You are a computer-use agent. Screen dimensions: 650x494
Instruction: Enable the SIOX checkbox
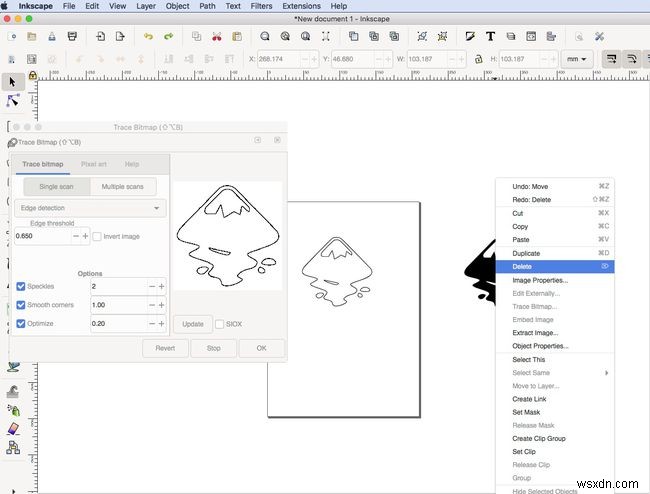(x=219, y=324)
